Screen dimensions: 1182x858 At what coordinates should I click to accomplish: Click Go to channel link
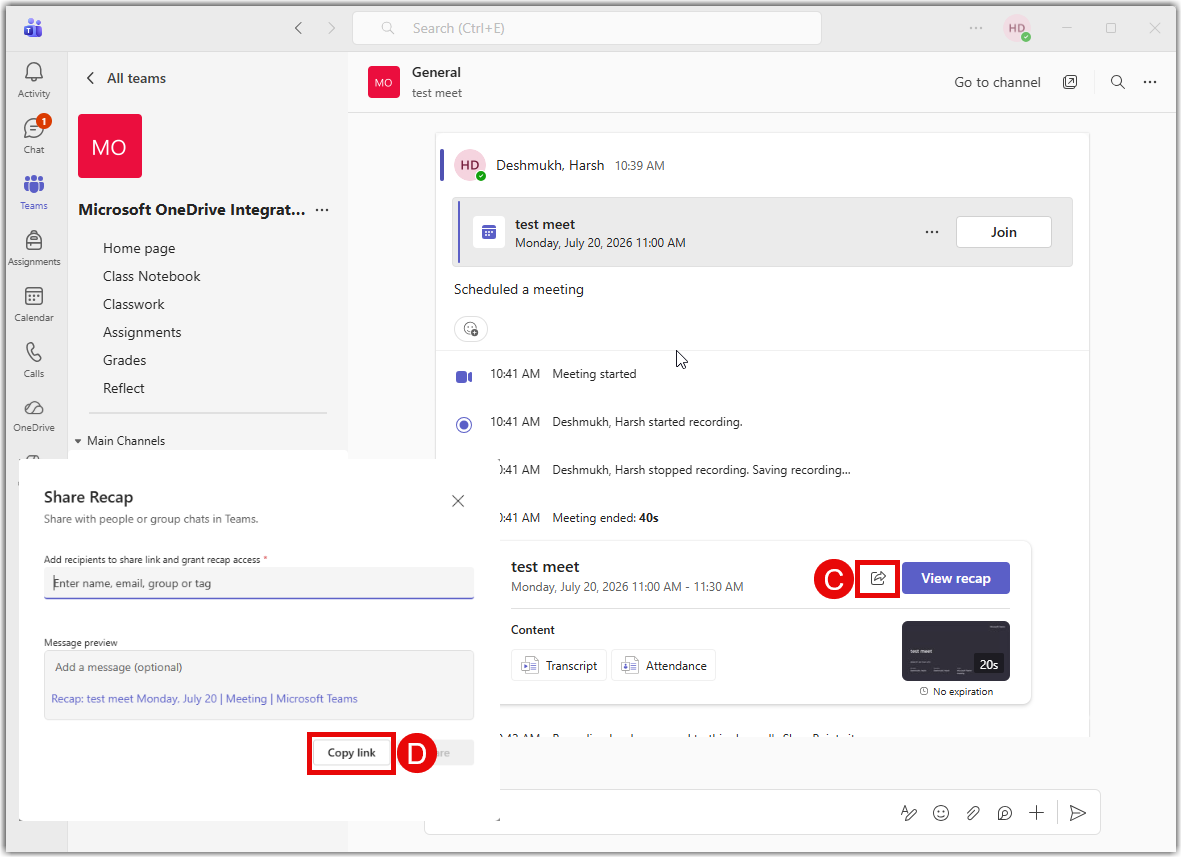point(997,82)
